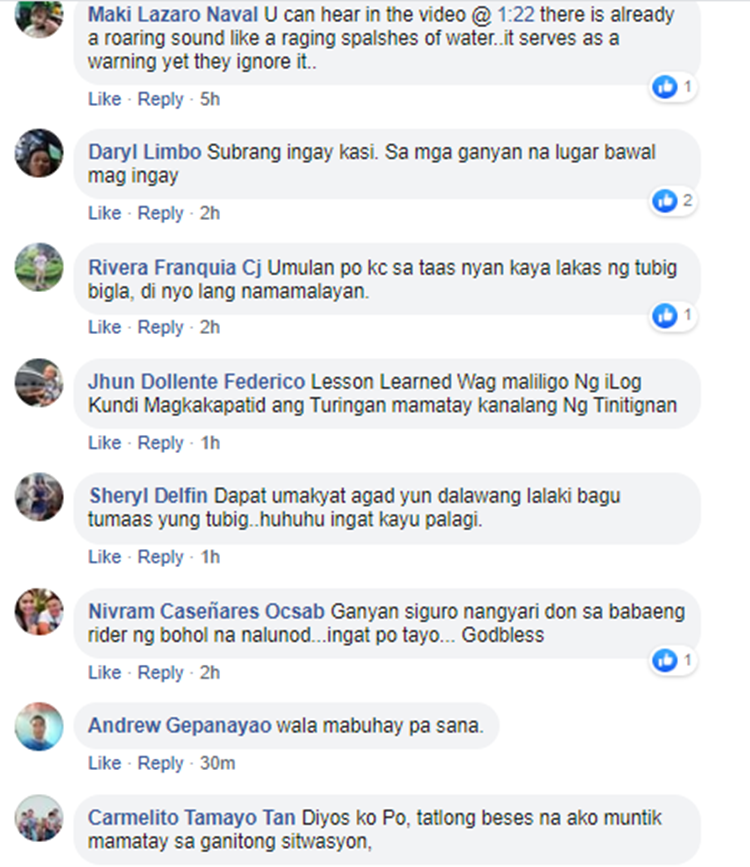Open Andrew Gepanayao's avatar

pos(39,727)
